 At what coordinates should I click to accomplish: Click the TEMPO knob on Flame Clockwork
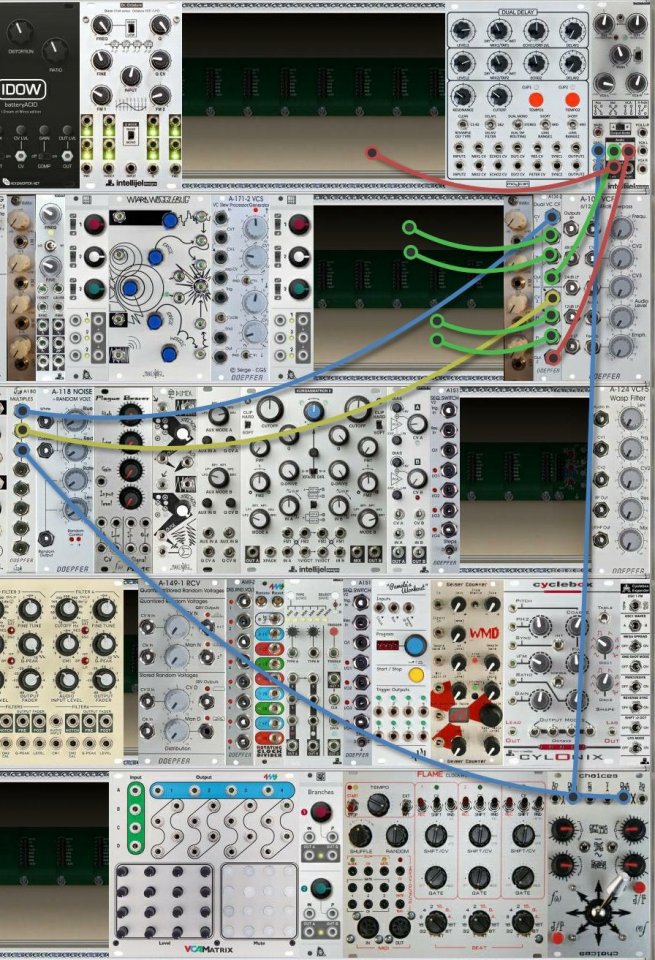[x=378, y=805]
